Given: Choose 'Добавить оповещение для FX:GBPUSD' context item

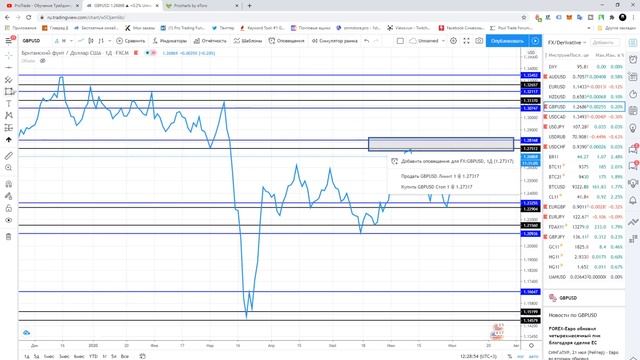Looking at the screenshot, I should click(453, 161).
